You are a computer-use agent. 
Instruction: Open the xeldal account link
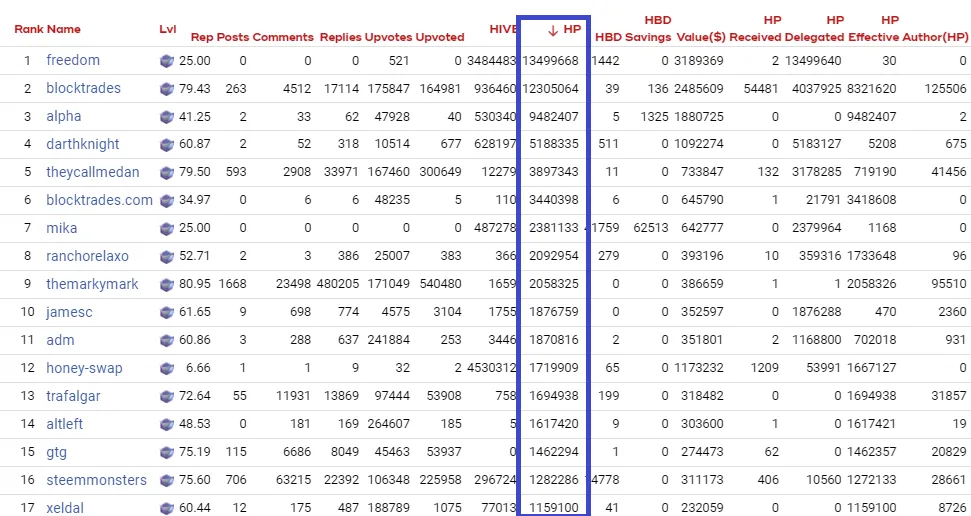click(x=65, y=508)
